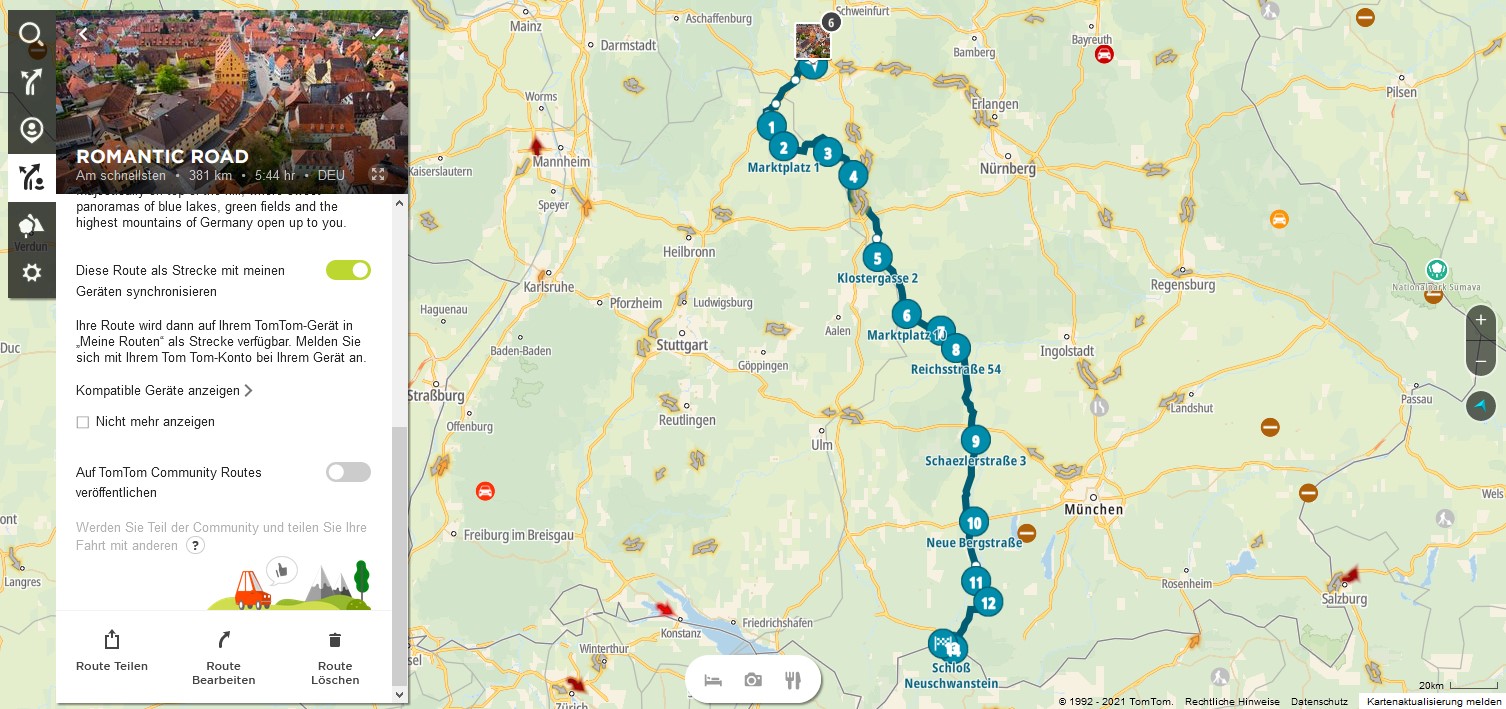Click 'Route Teilen' at panel bottom

[112, 650]
